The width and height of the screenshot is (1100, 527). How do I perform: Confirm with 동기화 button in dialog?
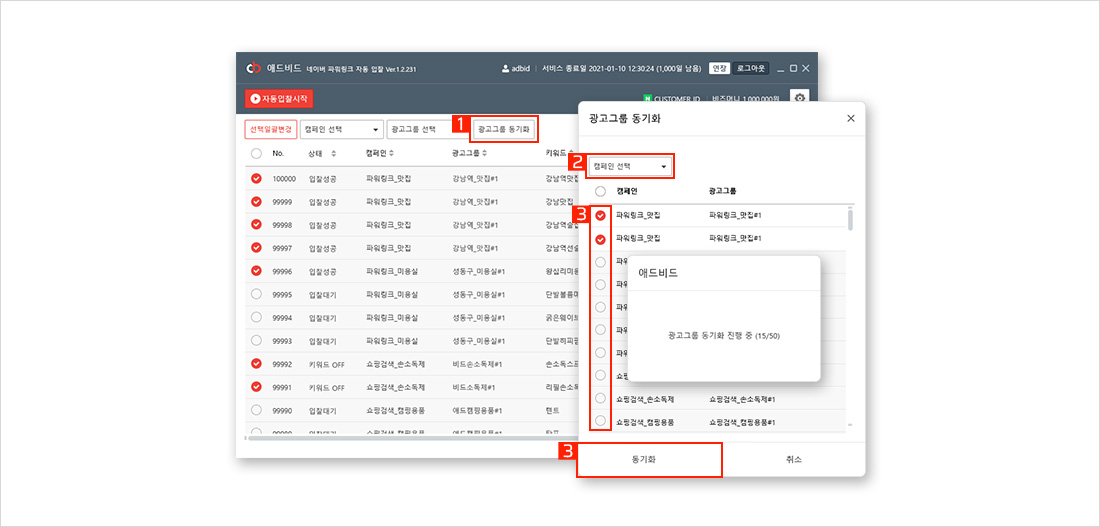coord(650,460)
